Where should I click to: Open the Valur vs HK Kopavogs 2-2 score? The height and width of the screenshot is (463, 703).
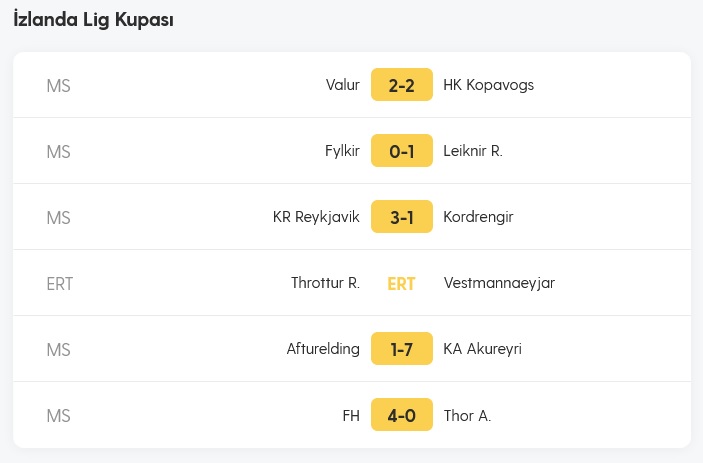tap(402, 85)
